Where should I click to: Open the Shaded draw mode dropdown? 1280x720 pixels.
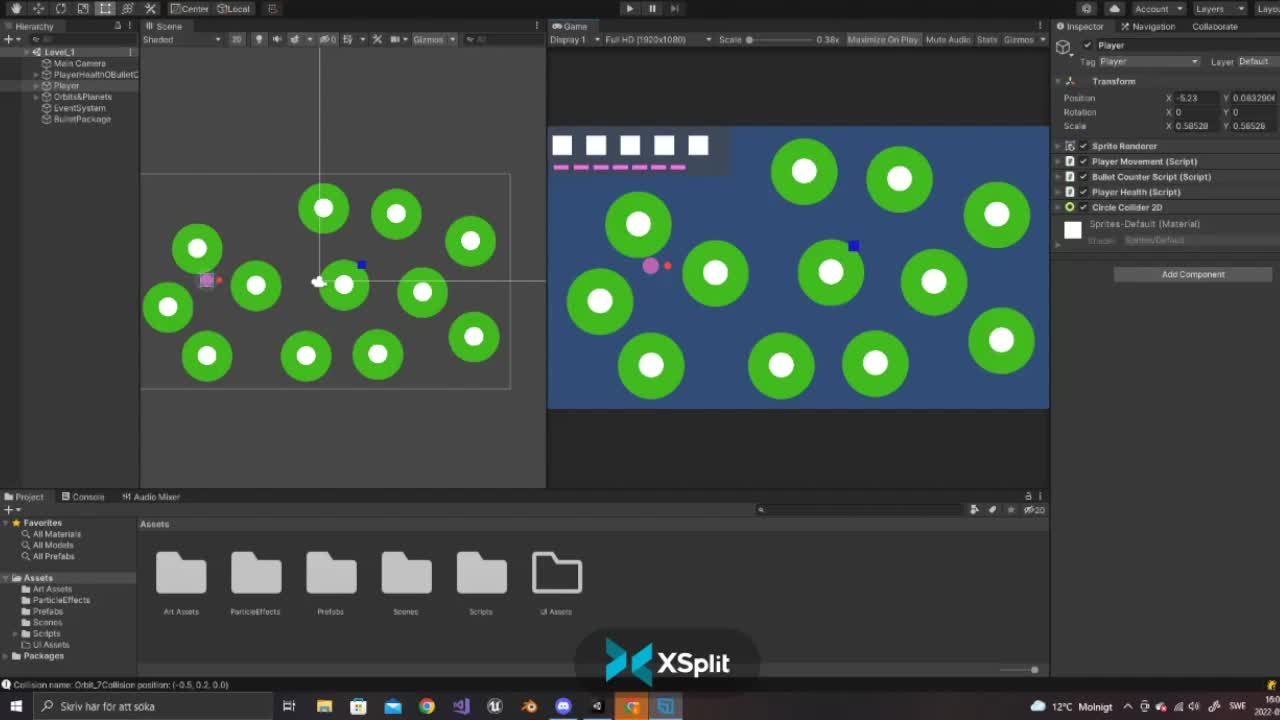(180, 39)
